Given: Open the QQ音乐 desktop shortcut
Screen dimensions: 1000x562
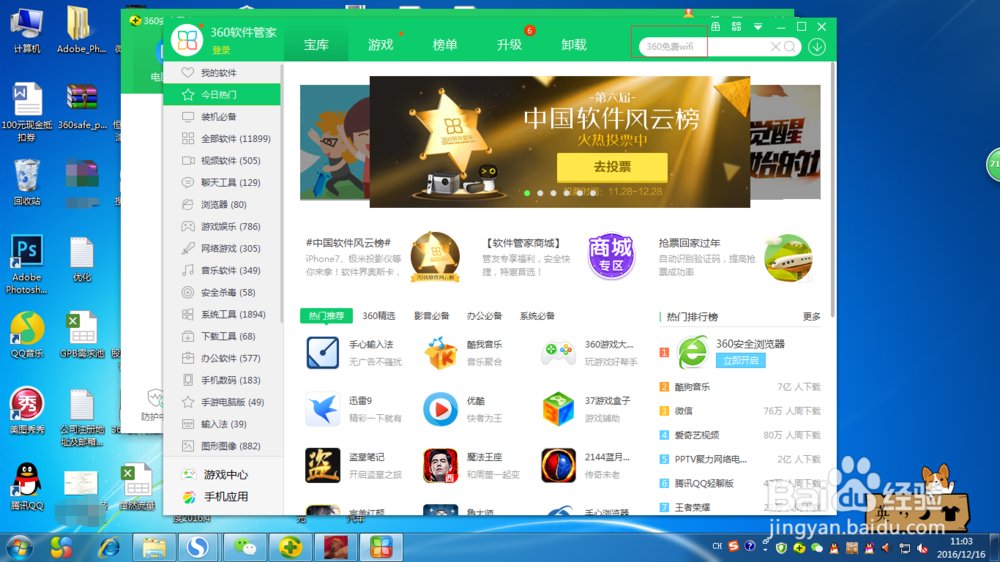Looking at the screenshot, I should [27, 335].
